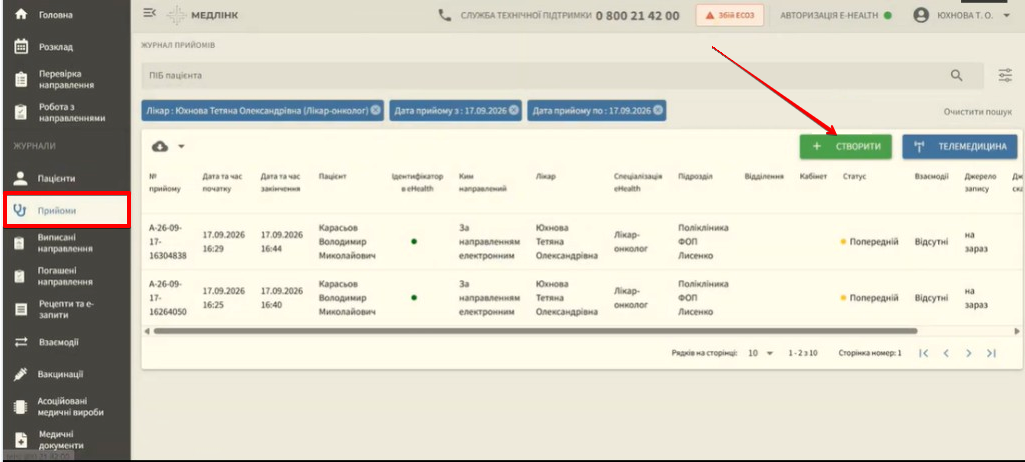This screenshot has width=1025, height=462.
Task: Click the icon beside Виписані направлення
Action: [21, 243]
